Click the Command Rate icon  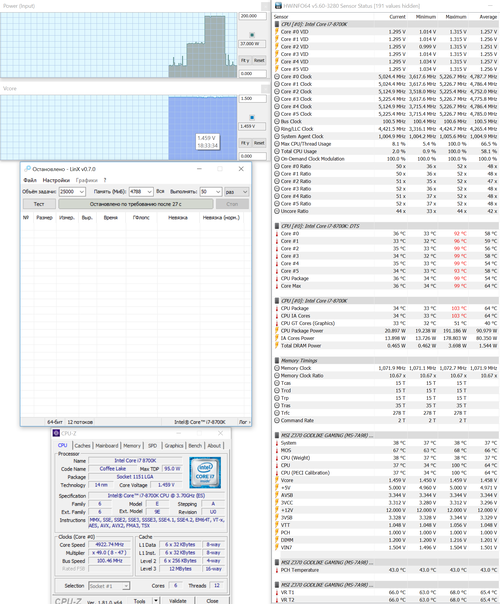coord(277,420)
